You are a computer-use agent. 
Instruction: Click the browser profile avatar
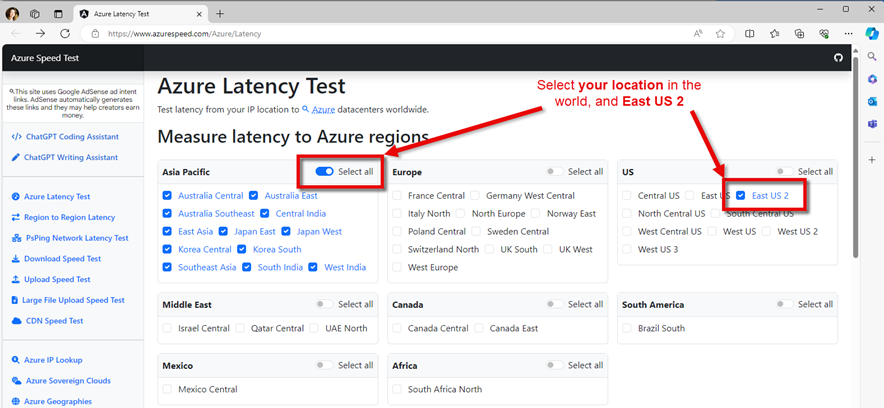tap(13, 14)
